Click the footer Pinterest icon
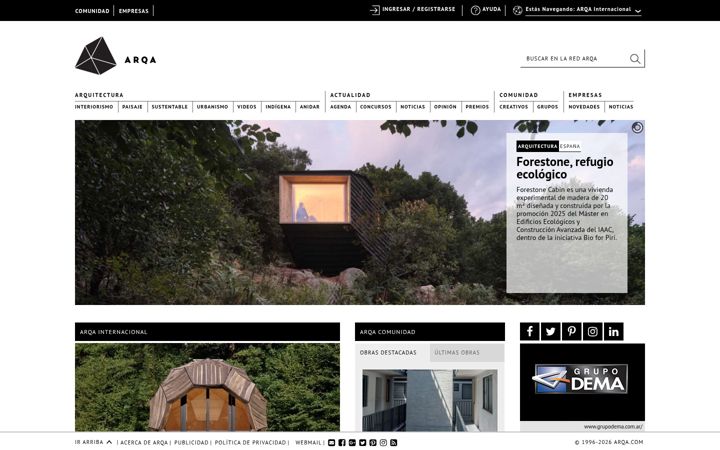 tap(373, 443)
